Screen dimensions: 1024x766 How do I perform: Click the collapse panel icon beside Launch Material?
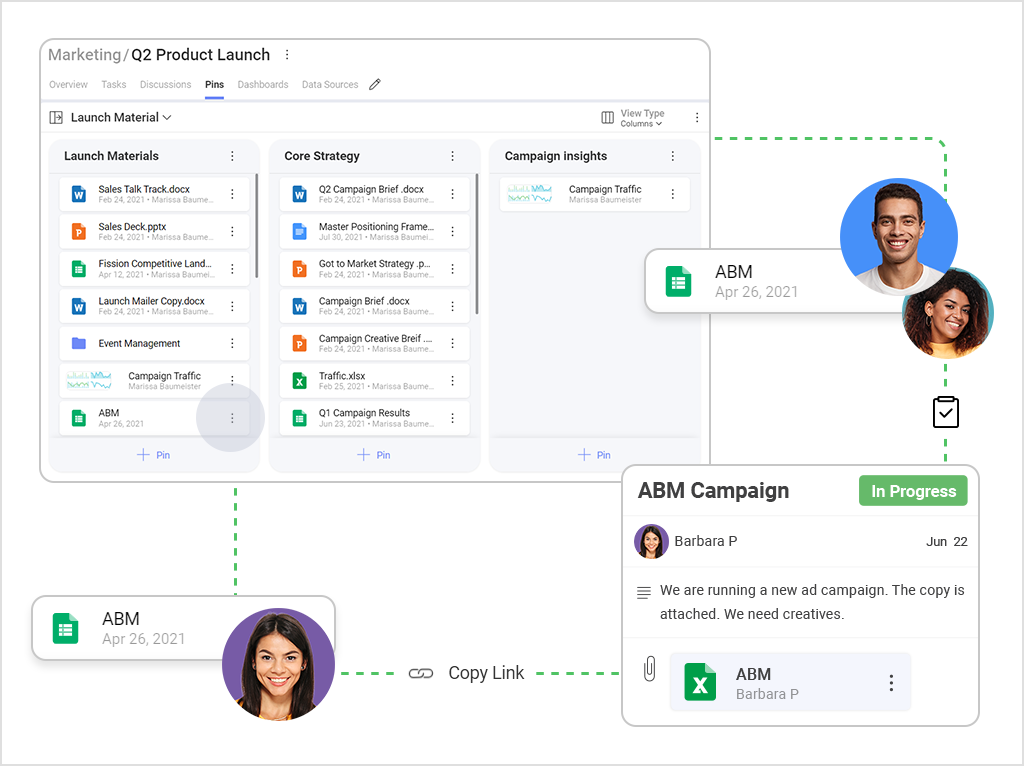coord(55,117)
